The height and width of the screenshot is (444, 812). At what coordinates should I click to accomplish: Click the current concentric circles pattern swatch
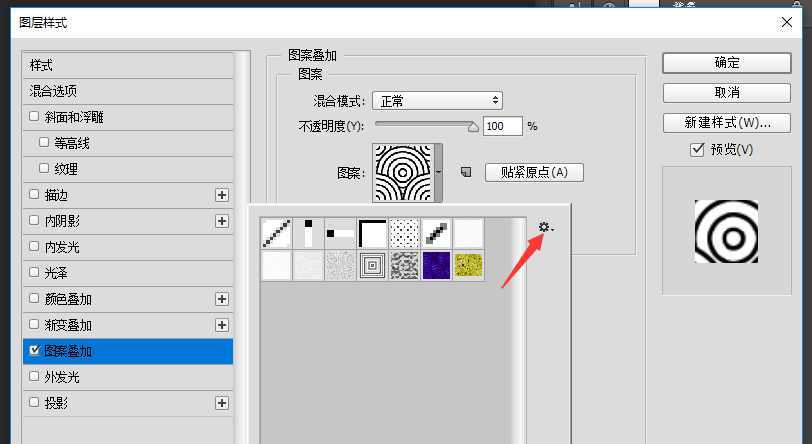403,173
